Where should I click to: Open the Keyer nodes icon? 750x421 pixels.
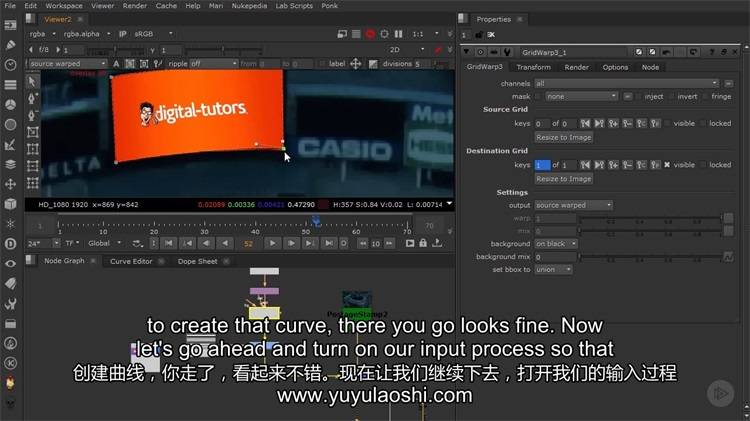click(x=10, y=144)
